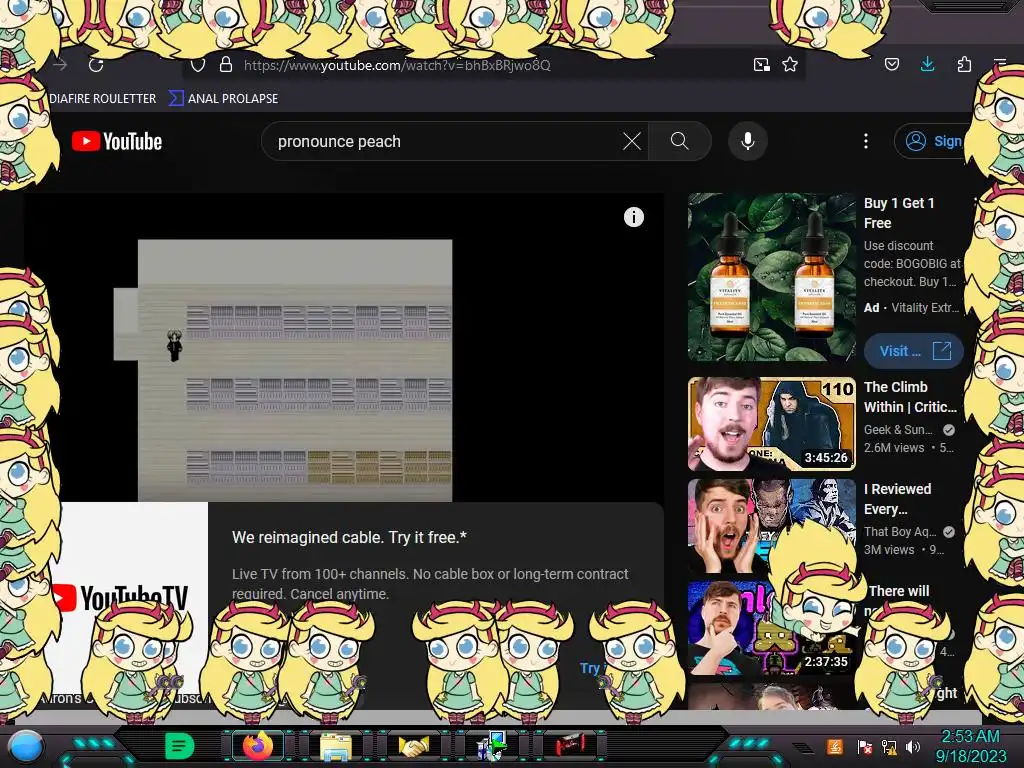The width and height of the screenshot is (1024, 768).
Task: Click the Sign in button
Action: pos(931,141)
